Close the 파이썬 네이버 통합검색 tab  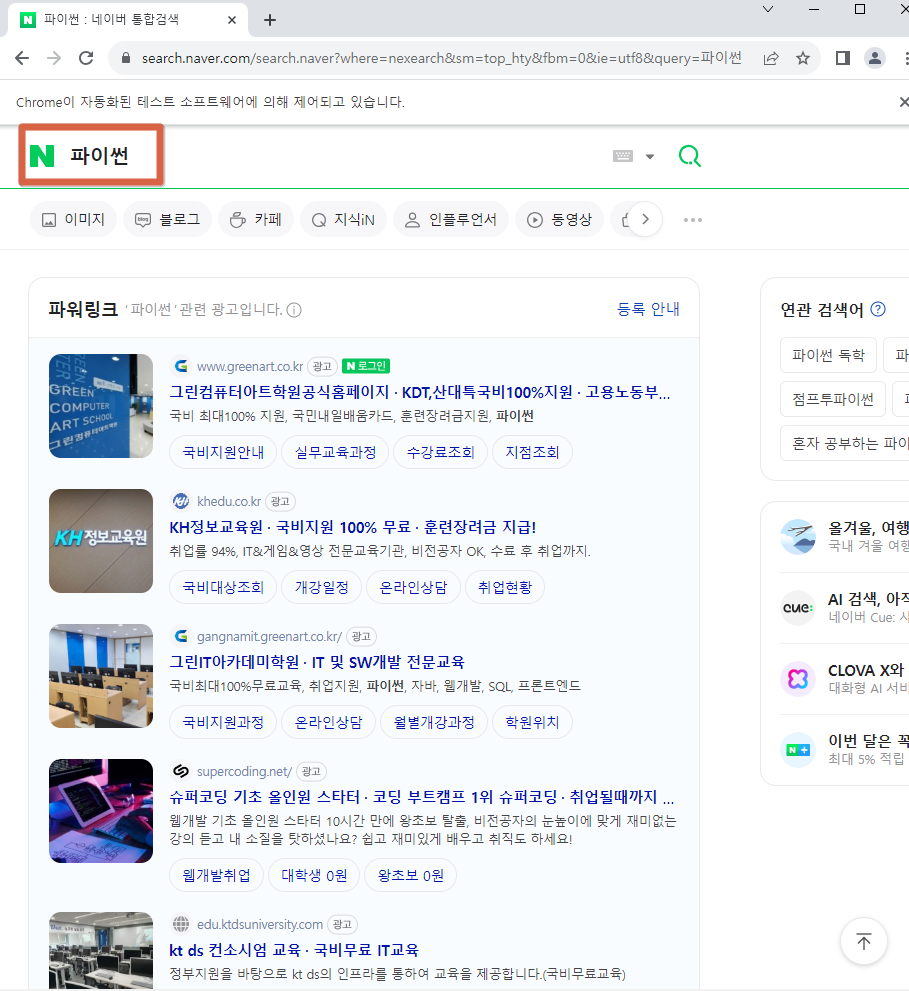[231, 20]
